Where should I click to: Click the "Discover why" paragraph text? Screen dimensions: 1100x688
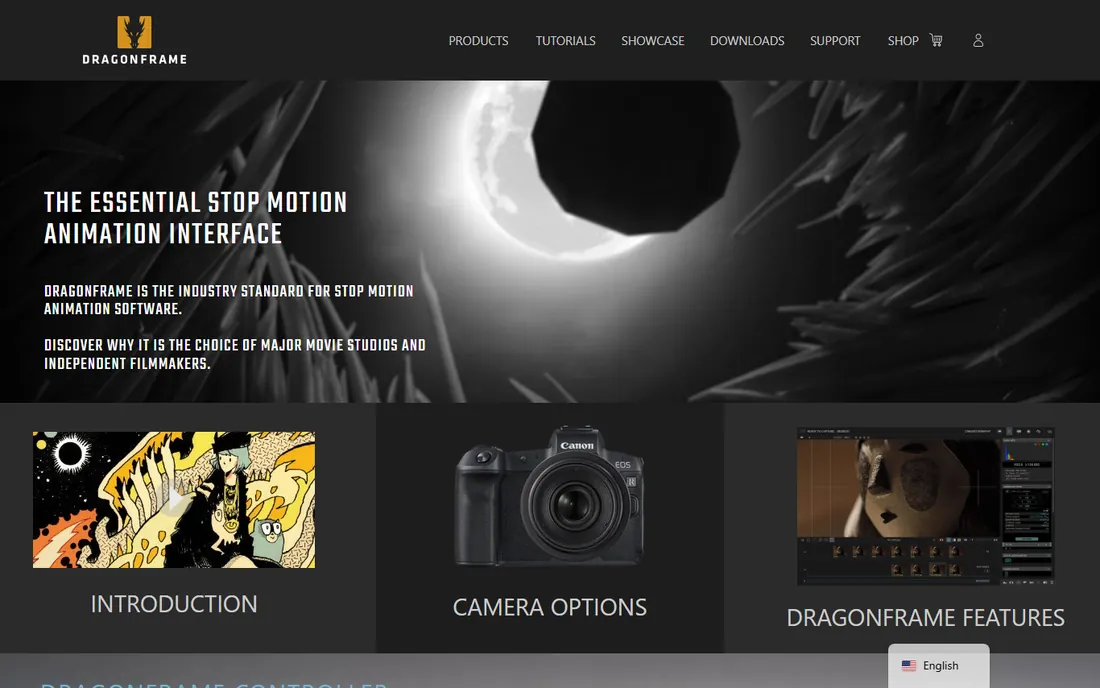pos(235,354)
